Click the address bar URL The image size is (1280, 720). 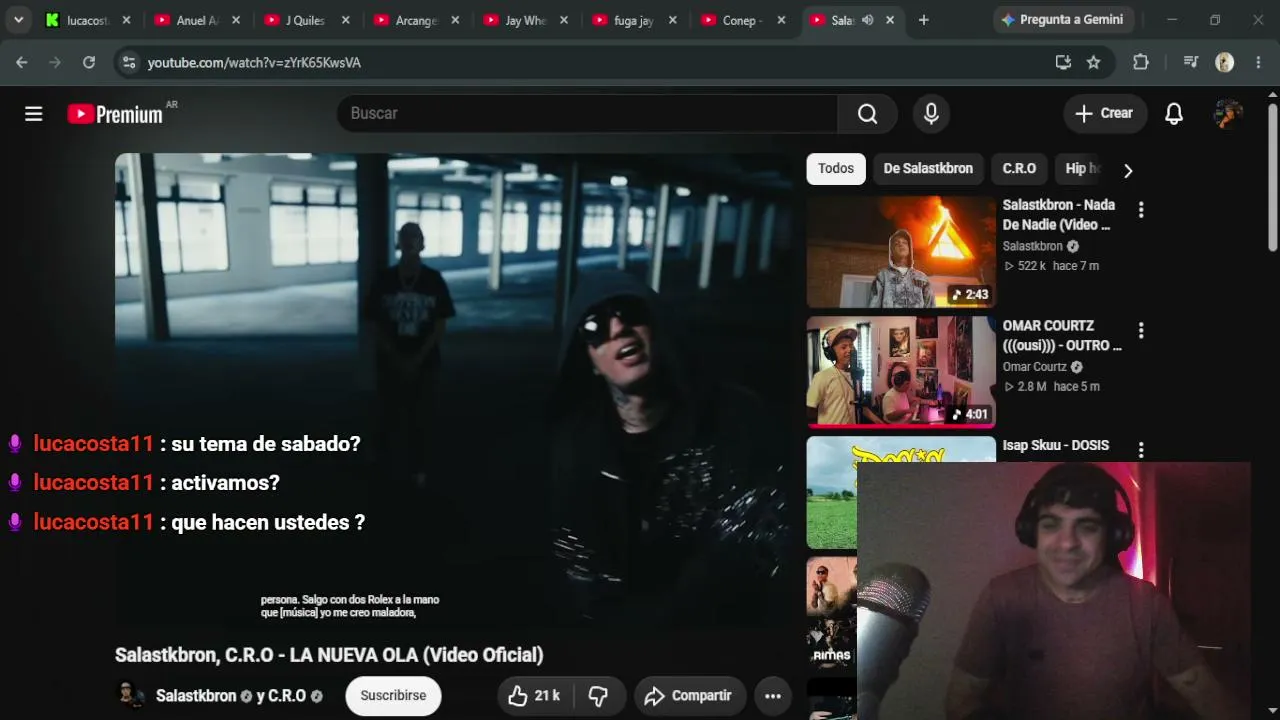click(x=254, y=63)
